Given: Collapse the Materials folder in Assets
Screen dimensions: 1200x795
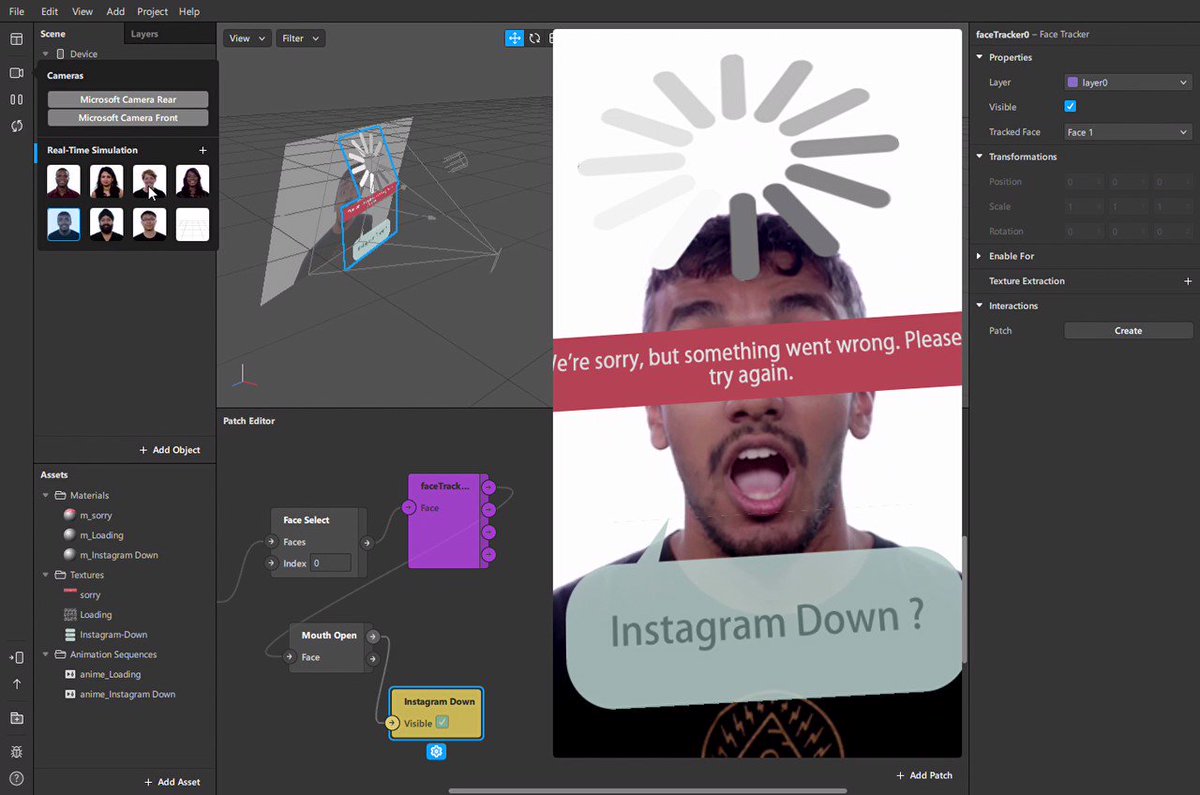Looking at the screenshot, I should click(46, 495).
